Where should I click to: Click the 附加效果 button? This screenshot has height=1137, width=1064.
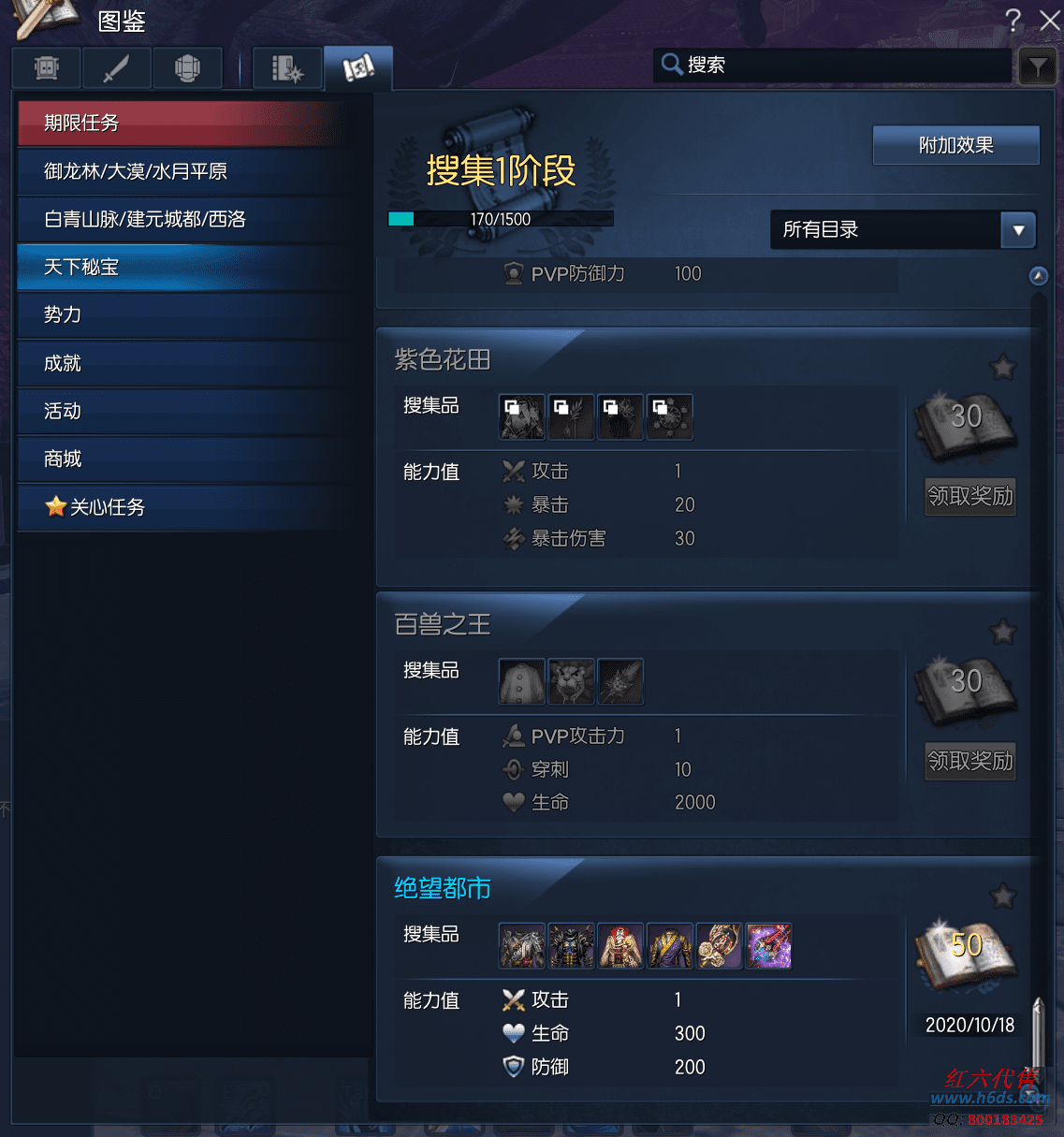[x=955, y=145]
